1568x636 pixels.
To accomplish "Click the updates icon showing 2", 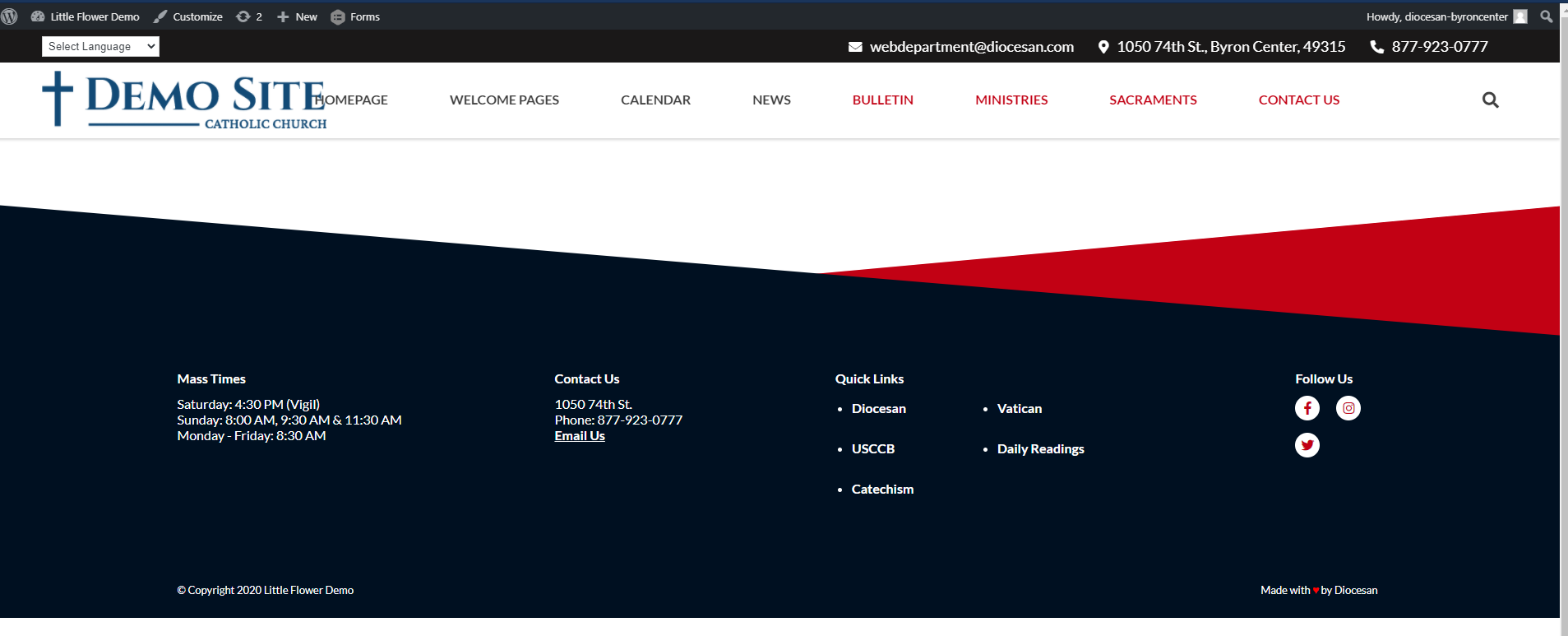I will [248, 16].
